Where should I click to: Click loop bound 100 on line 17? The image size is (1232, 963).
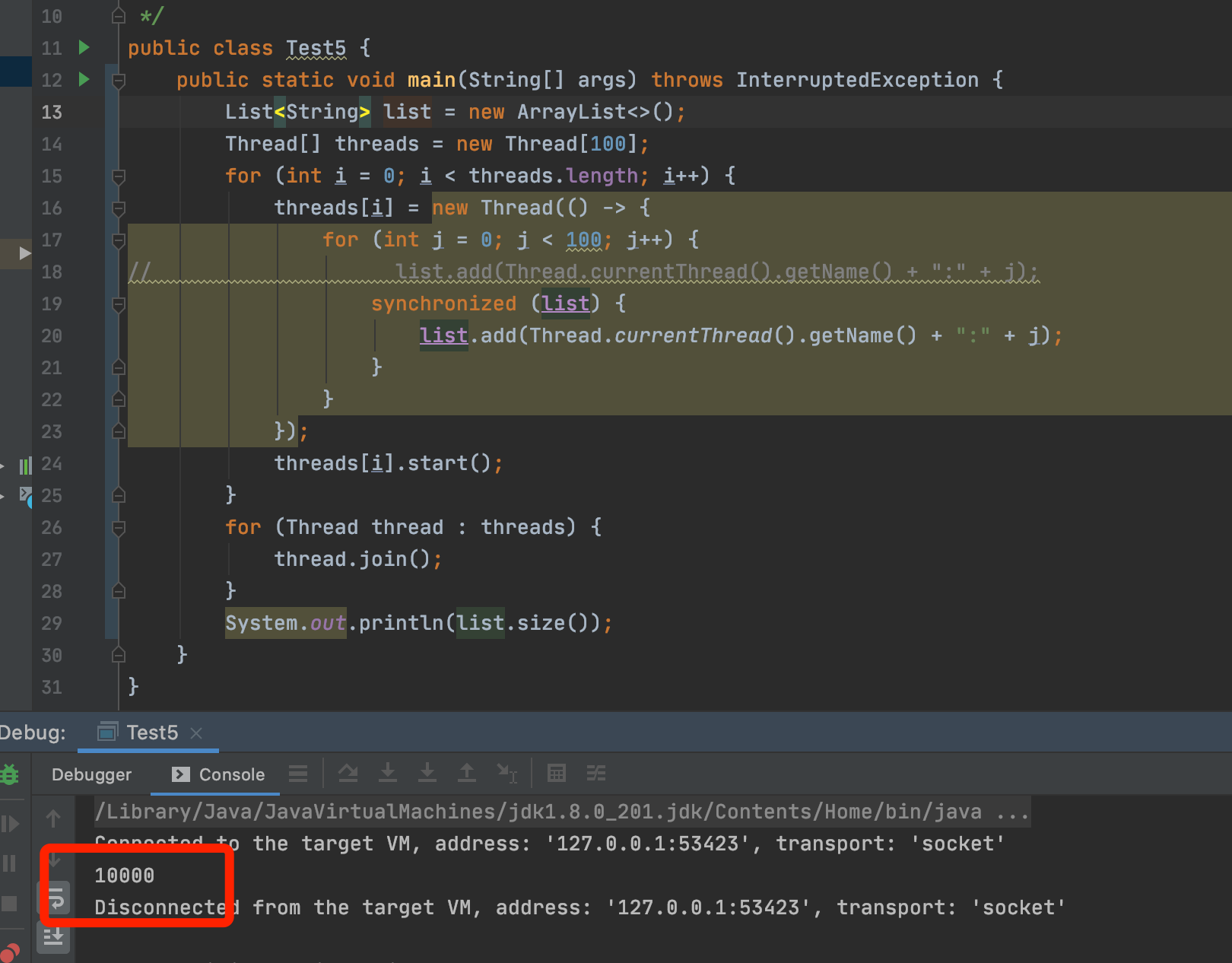click(584, 240)
